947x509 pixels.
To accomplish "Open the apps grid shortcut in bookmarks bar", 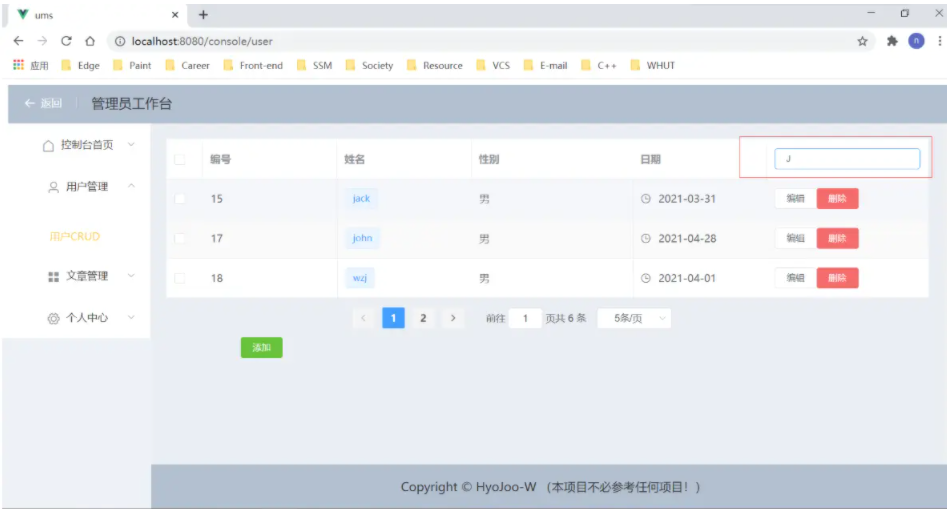I will [x=30, y=65].
